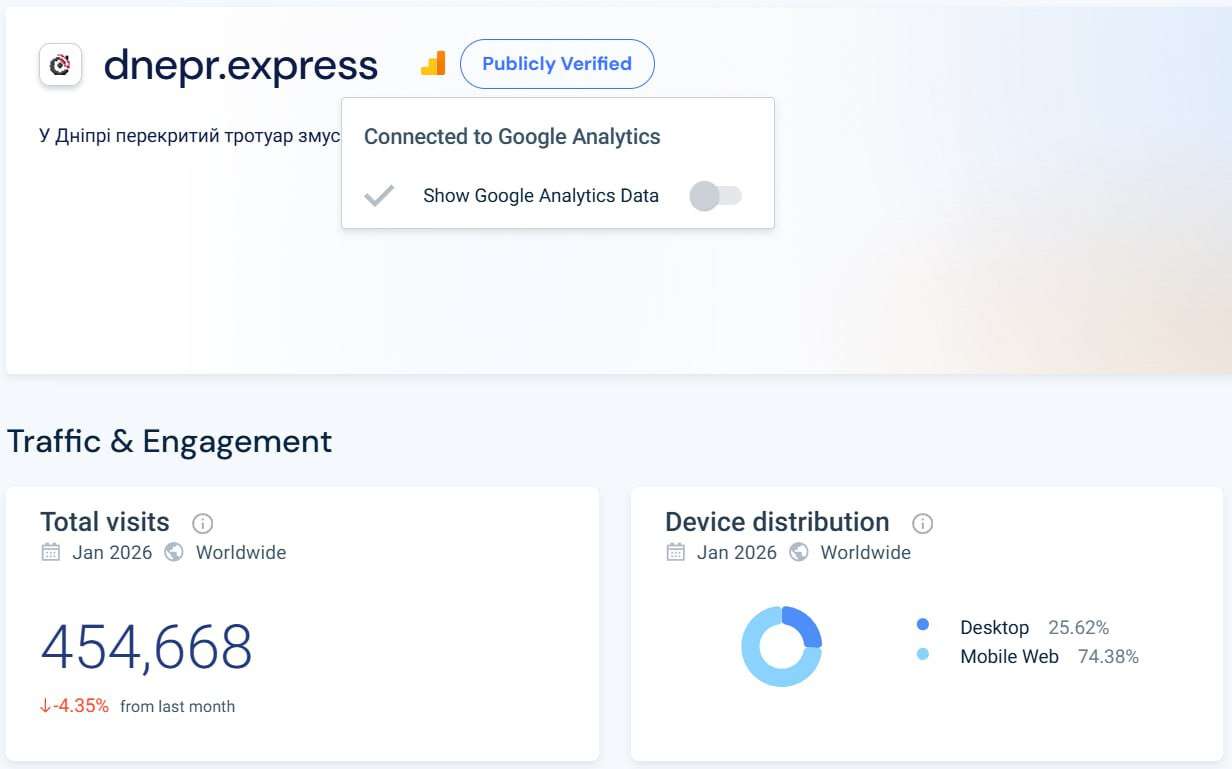
Task: Click Worldwide in the Device distribution card
Action: [x=865, y=553]
